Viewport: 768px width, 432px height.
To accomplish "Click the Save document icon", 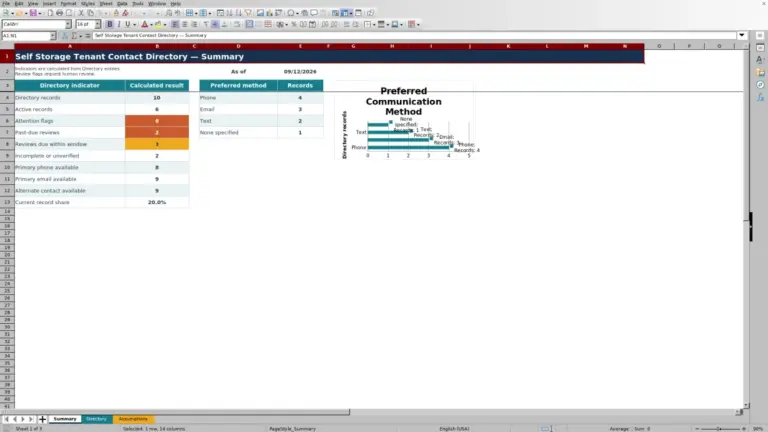I will click(33, 13).
